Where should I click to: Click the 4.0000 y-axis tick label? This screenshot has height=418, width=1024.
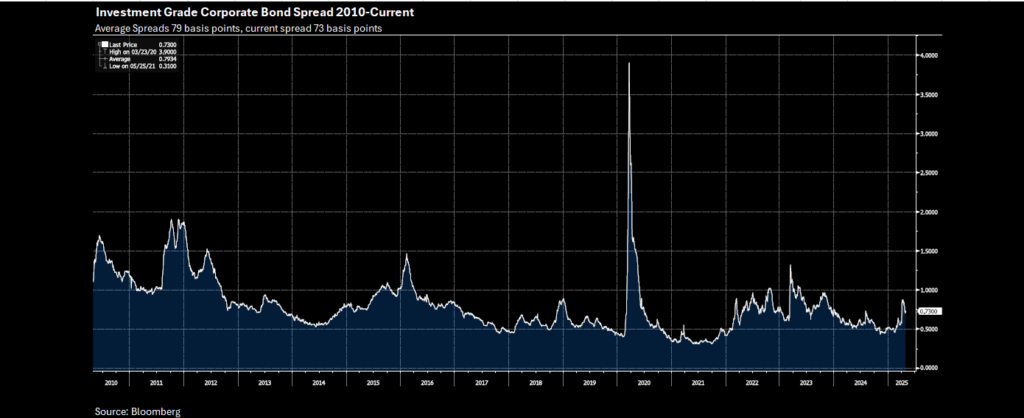(x=929, y=56)
